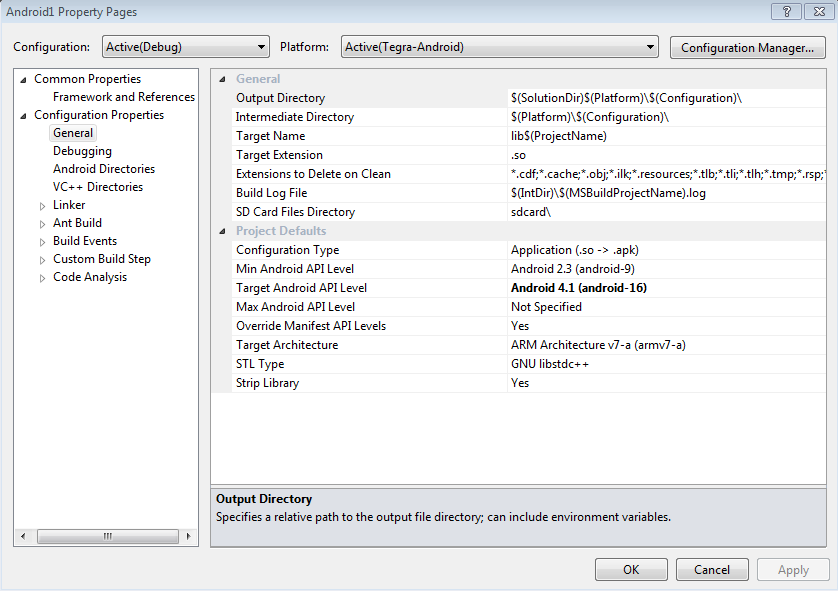Select the Output Directory property label

[x=281, y=98]
